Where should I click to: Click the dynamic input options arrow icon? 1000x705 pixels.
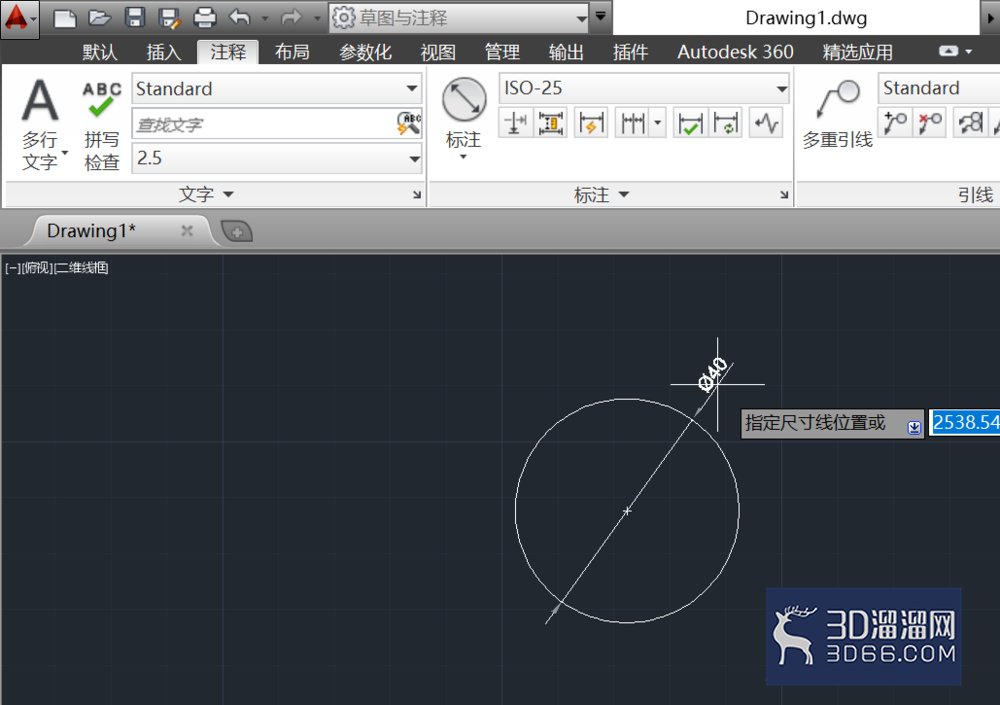(914, 427)
